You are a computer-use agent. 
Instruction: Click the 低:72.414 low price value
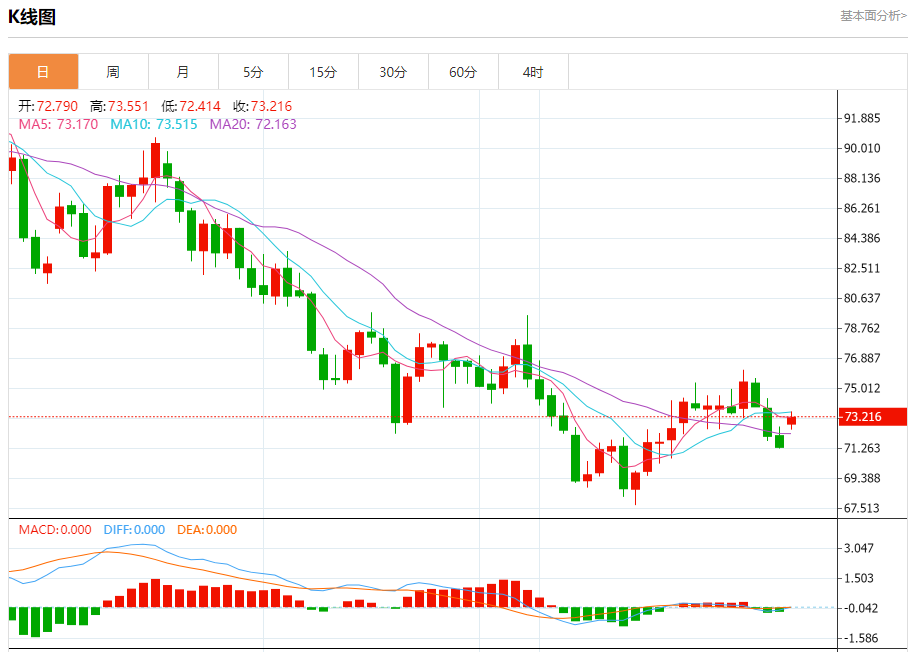[x=191, y=106]
